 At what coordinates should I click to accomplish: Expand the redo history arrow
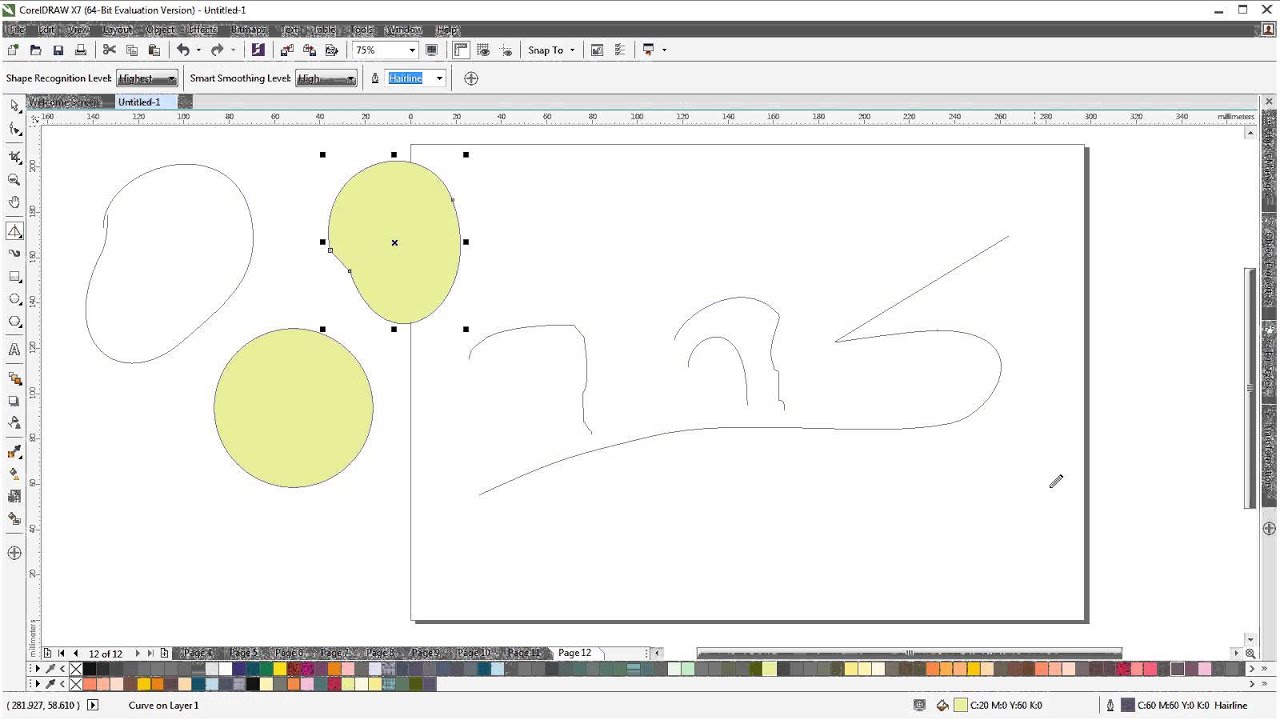click(x=233, y=50)
